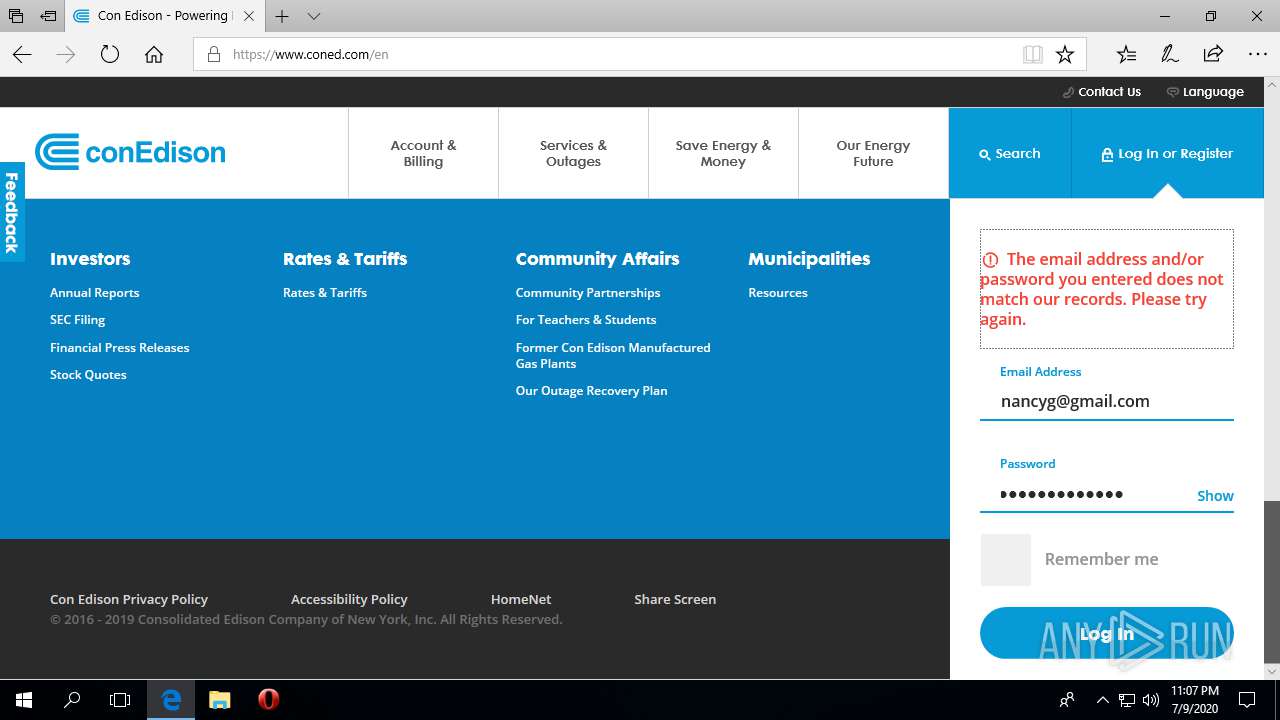
Task: Open Our Energy Future menu
Action: pos(873,153)
